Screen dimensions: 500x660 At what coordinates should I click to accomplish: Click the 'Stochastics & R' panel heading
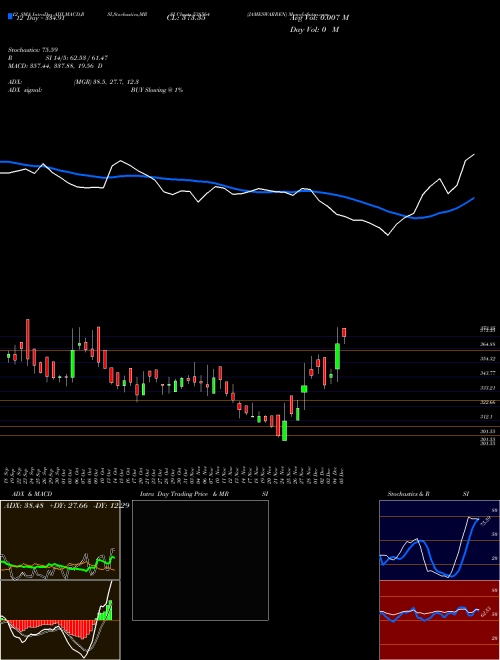click(408, 494)
